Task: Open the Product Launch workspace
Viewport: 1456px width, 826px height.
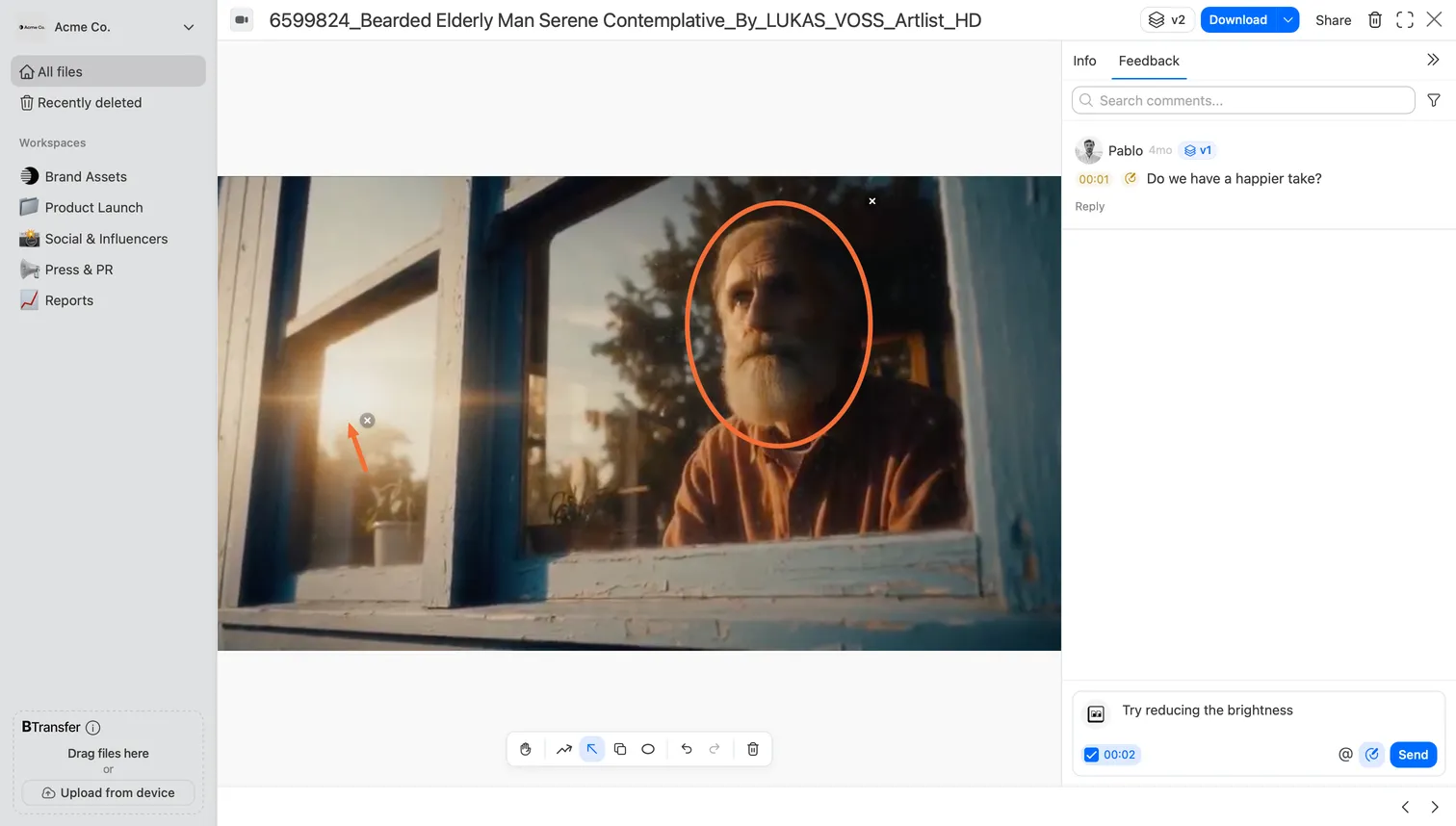Action: pos(108,207)
